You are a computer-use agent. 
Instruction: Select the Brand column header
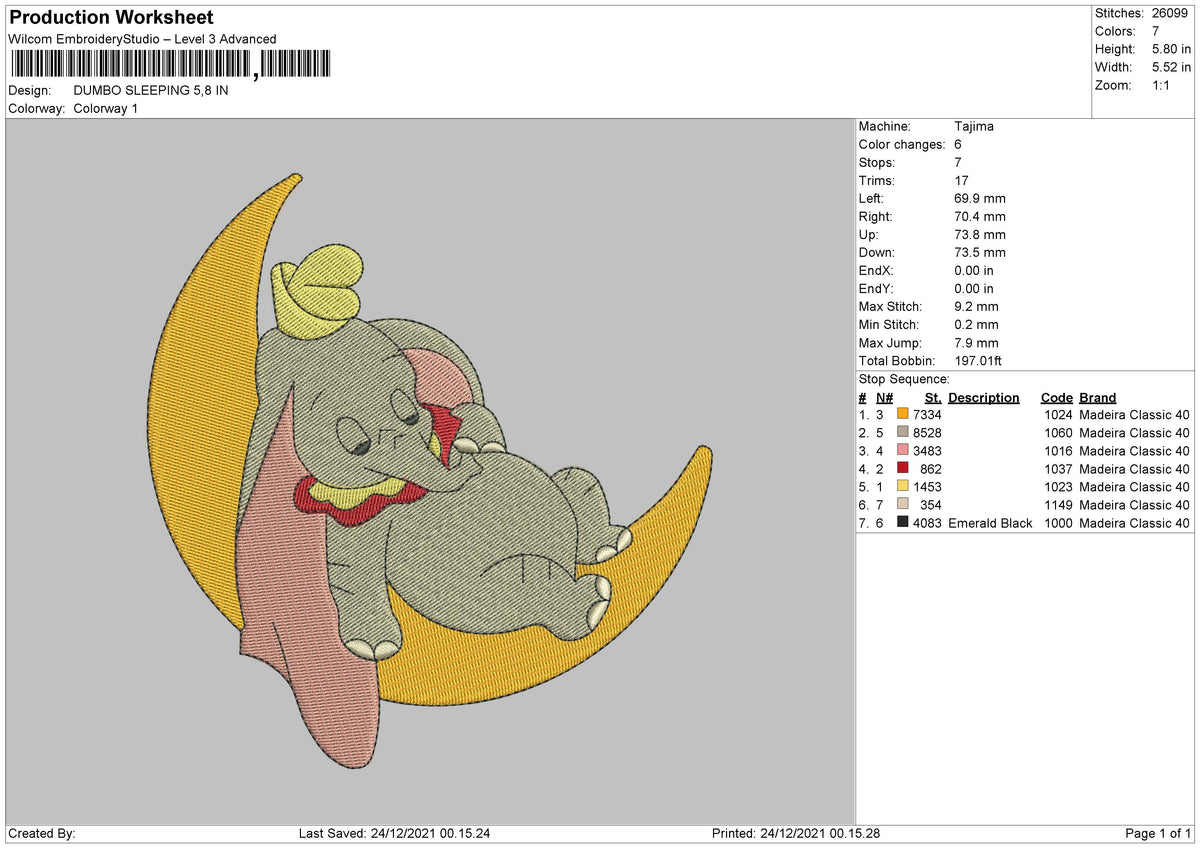click(1097, 397)
